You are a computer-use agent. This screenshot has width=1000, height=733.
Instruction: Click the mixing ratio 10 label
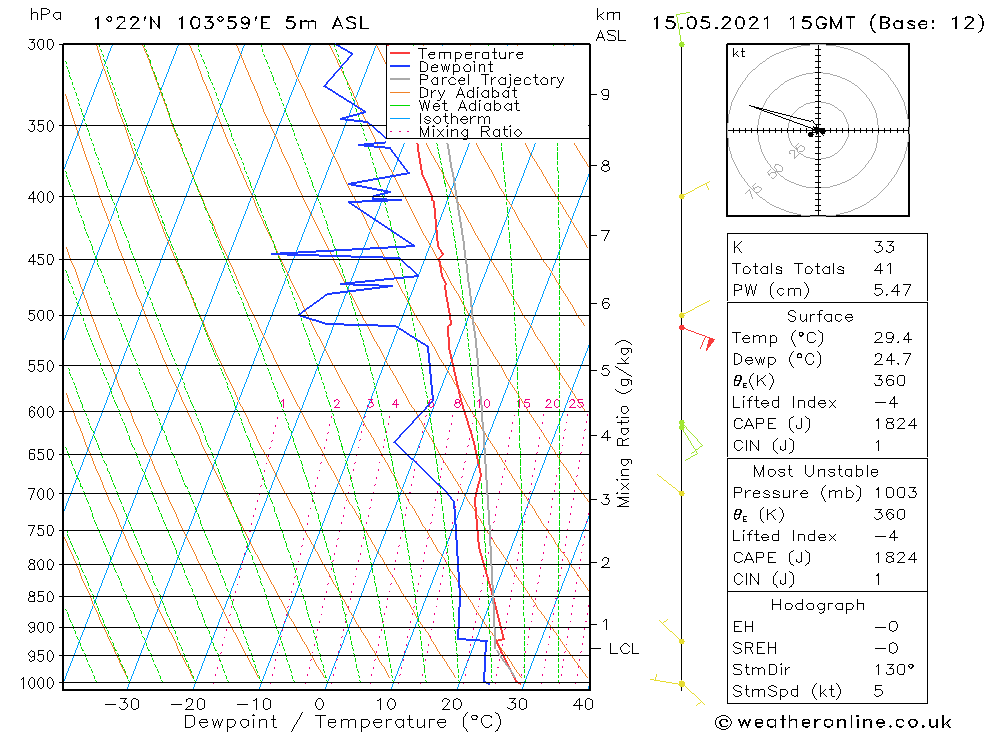point(483,404)
